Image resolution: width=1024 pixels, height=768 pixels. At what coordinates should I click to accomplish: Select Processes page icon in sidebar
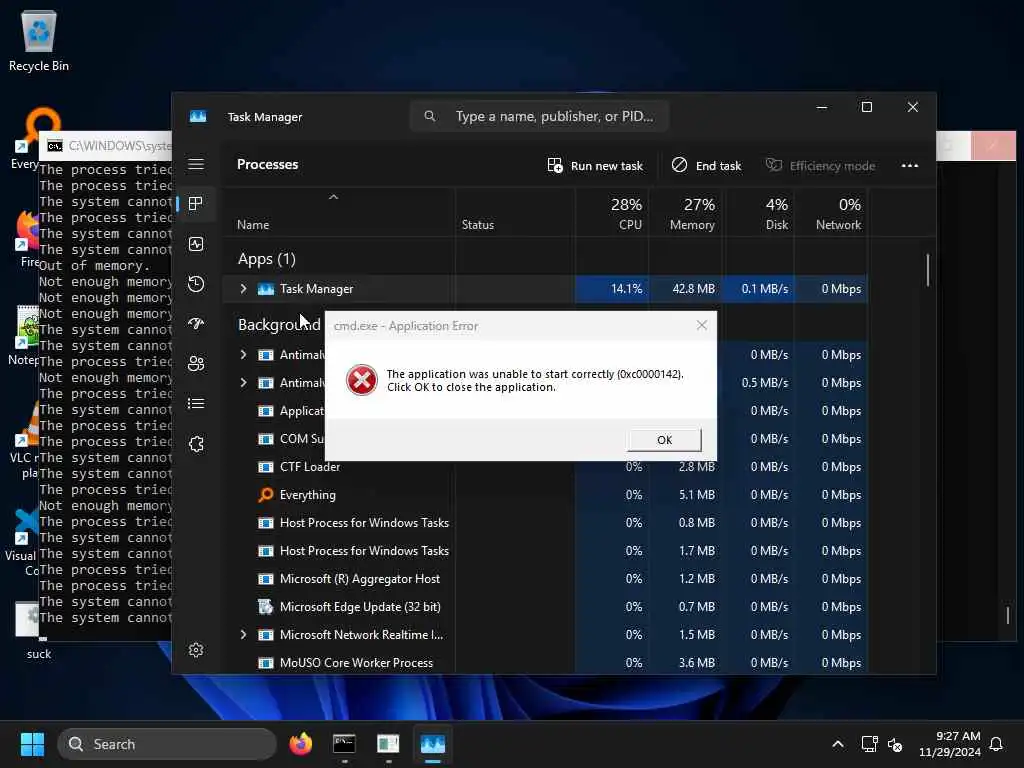(x=195, y=204)
